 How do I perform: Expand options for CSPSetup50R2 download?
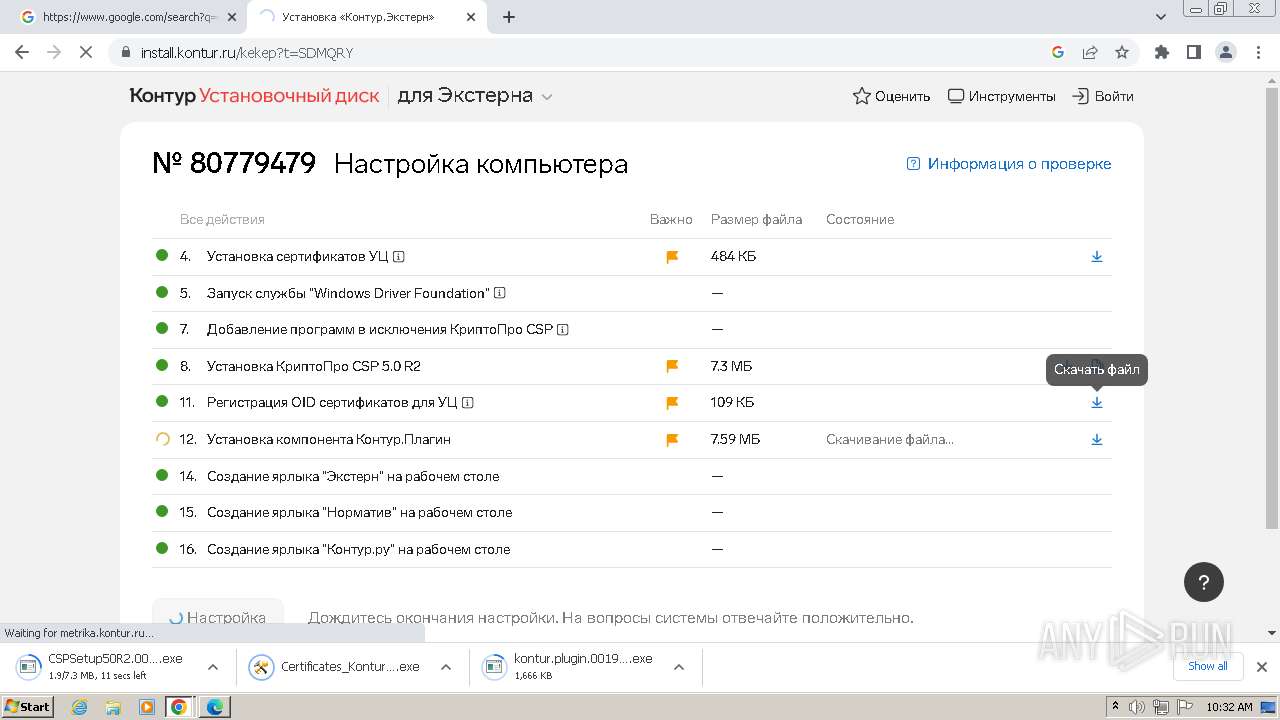coord(213,667)
